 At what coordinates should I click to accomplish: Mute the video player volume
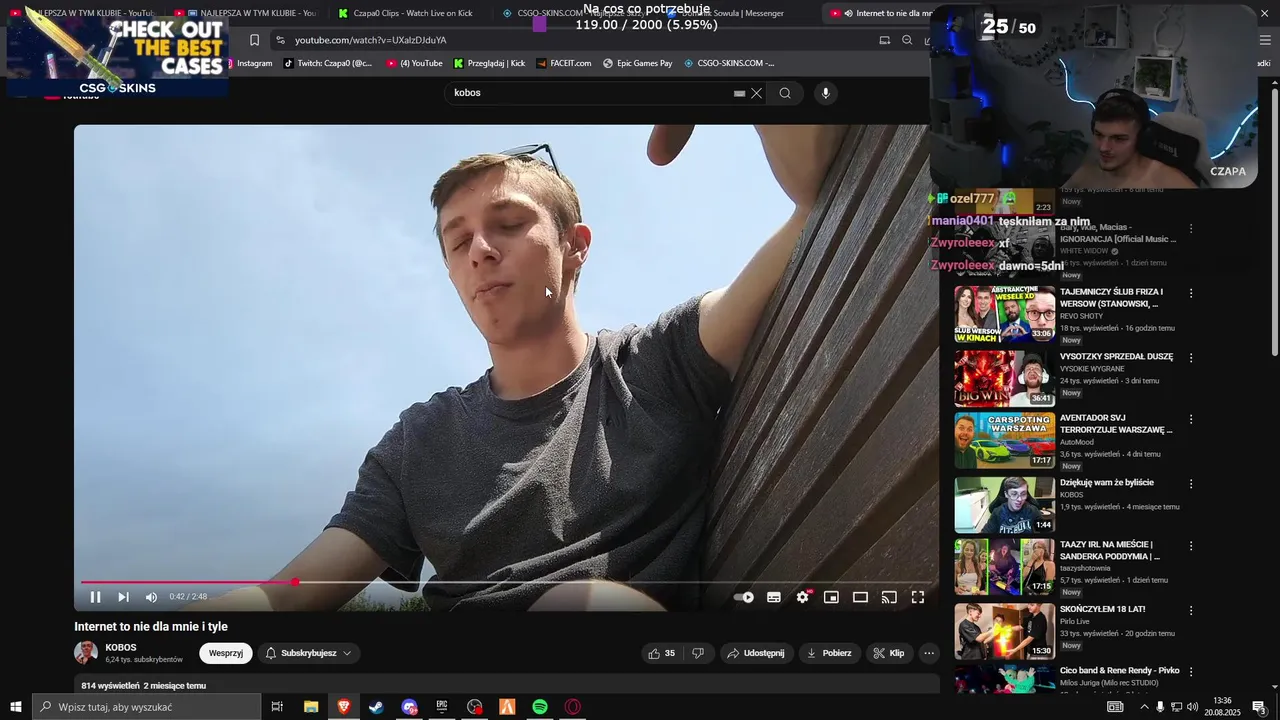coord(151,597)
